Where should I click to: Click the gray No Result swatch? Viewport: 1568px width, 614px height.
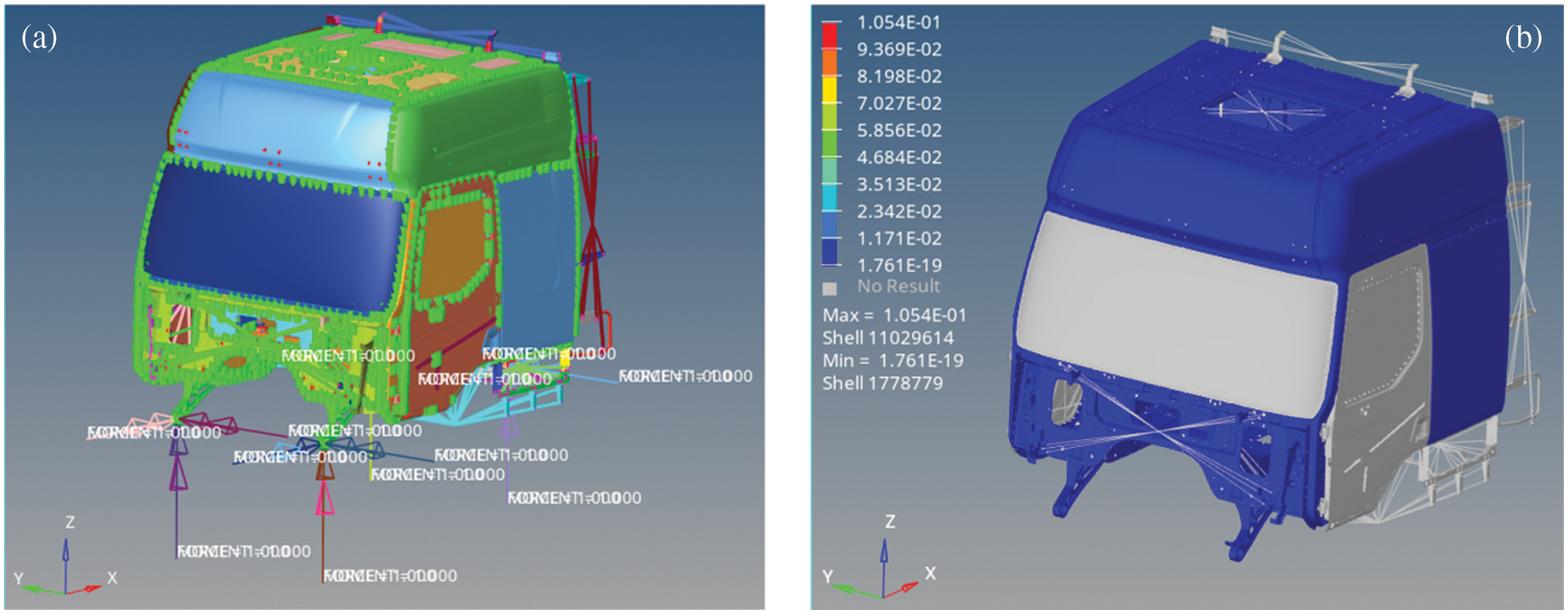point(830,288)
